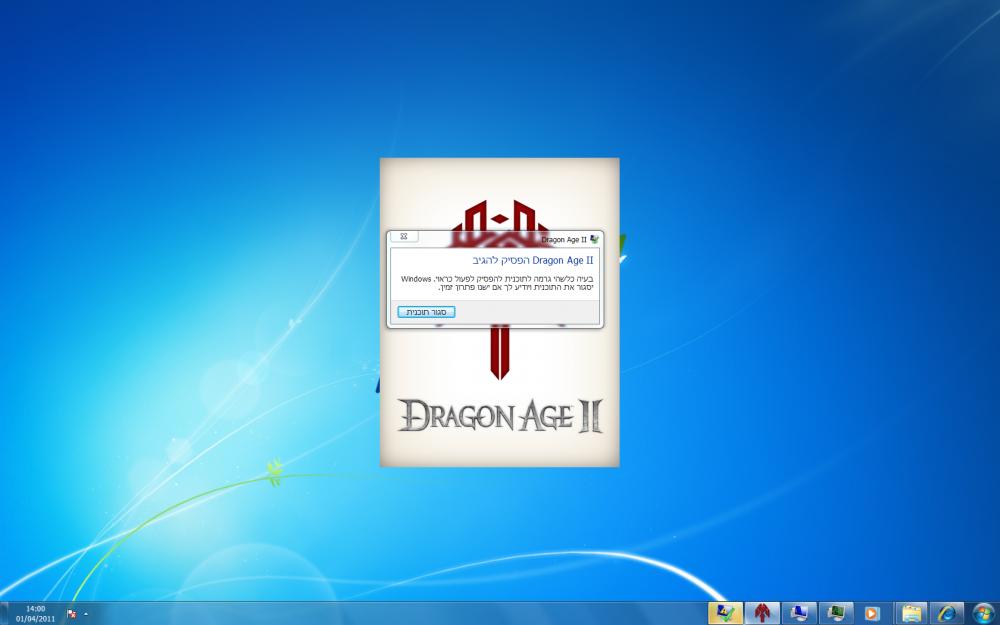The width and height of the screenshot is (1000, 625).
Task: Open Windows Media Player from taskbar
Action: (872, 614)
